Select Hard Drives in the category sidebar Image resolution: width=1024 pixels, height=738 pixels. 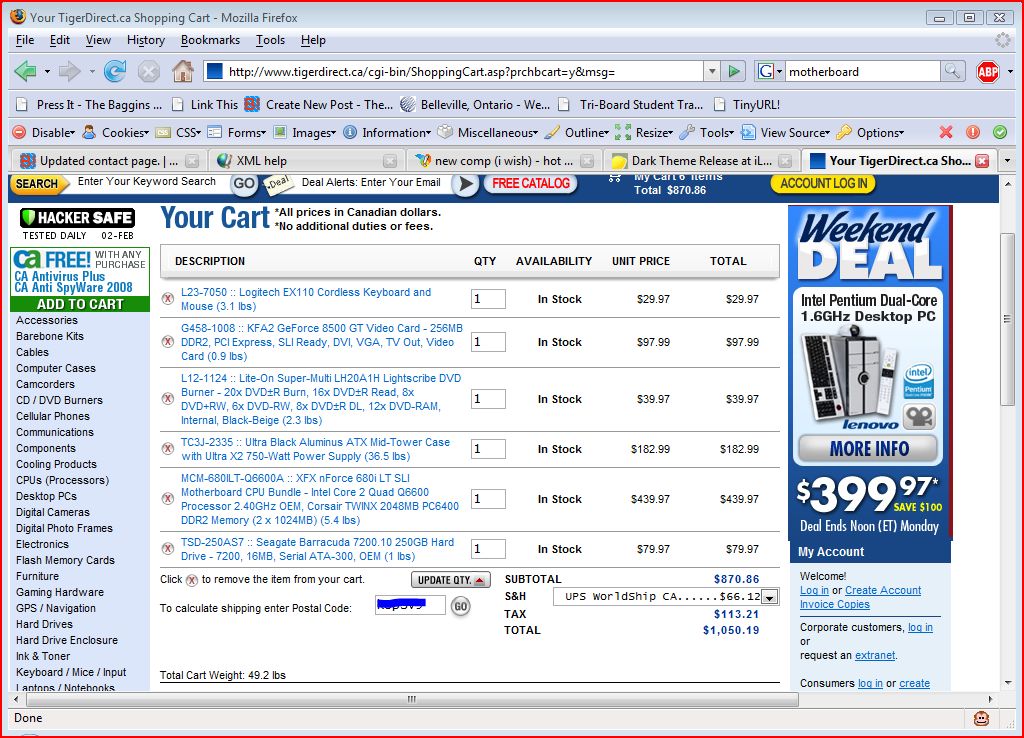click(x=44, y=624)
